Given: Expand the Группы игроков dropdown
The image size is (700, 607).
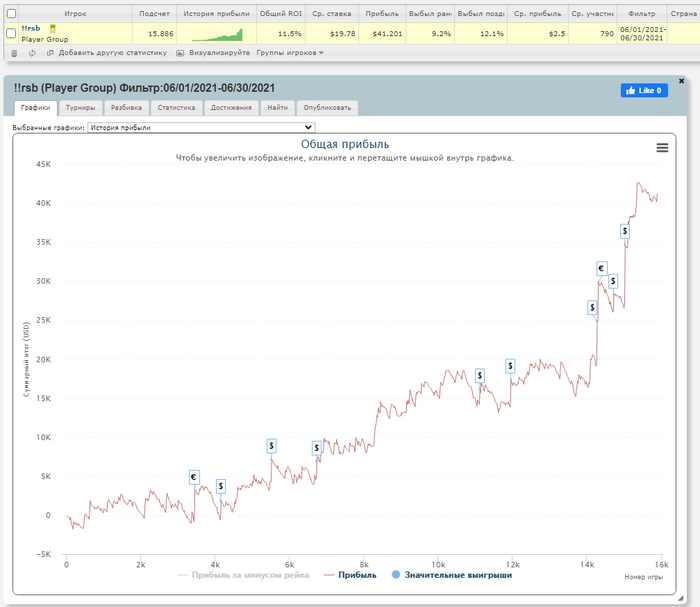Looking at the screenshot, I should (290, 53).
